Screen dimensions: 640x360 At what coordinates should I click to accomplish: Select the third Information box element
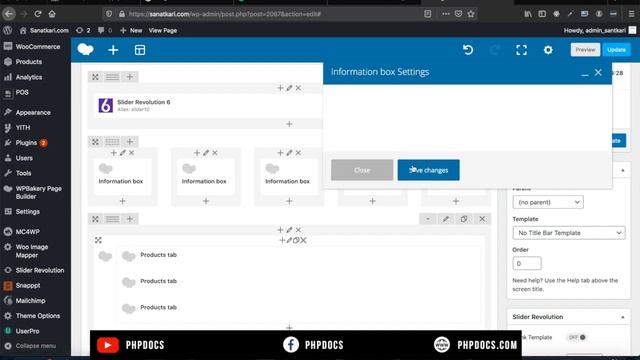(289, 176)
